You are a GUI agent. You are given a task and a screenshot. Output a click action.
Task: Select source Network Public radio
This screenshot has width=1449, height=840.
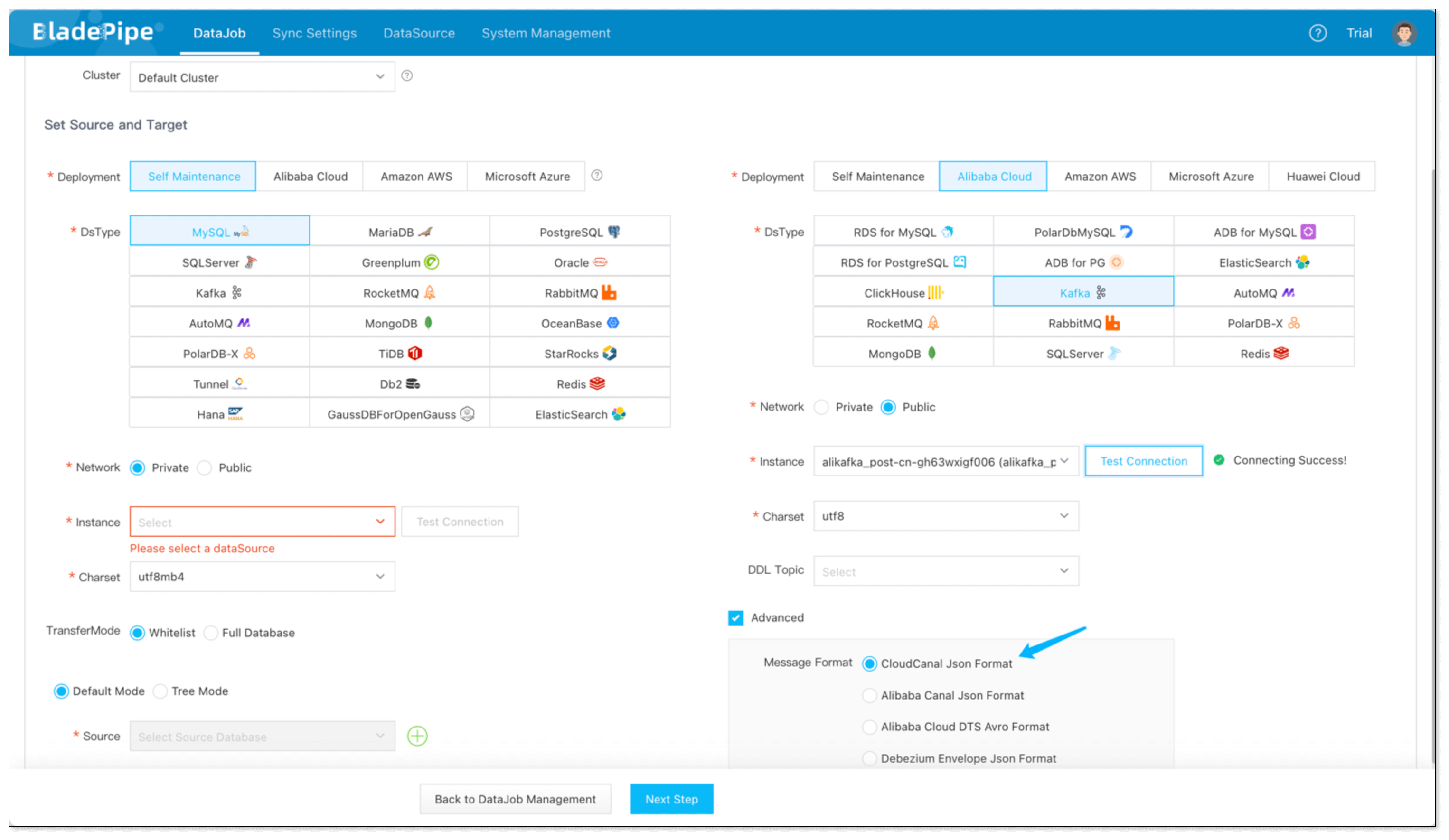205,467
